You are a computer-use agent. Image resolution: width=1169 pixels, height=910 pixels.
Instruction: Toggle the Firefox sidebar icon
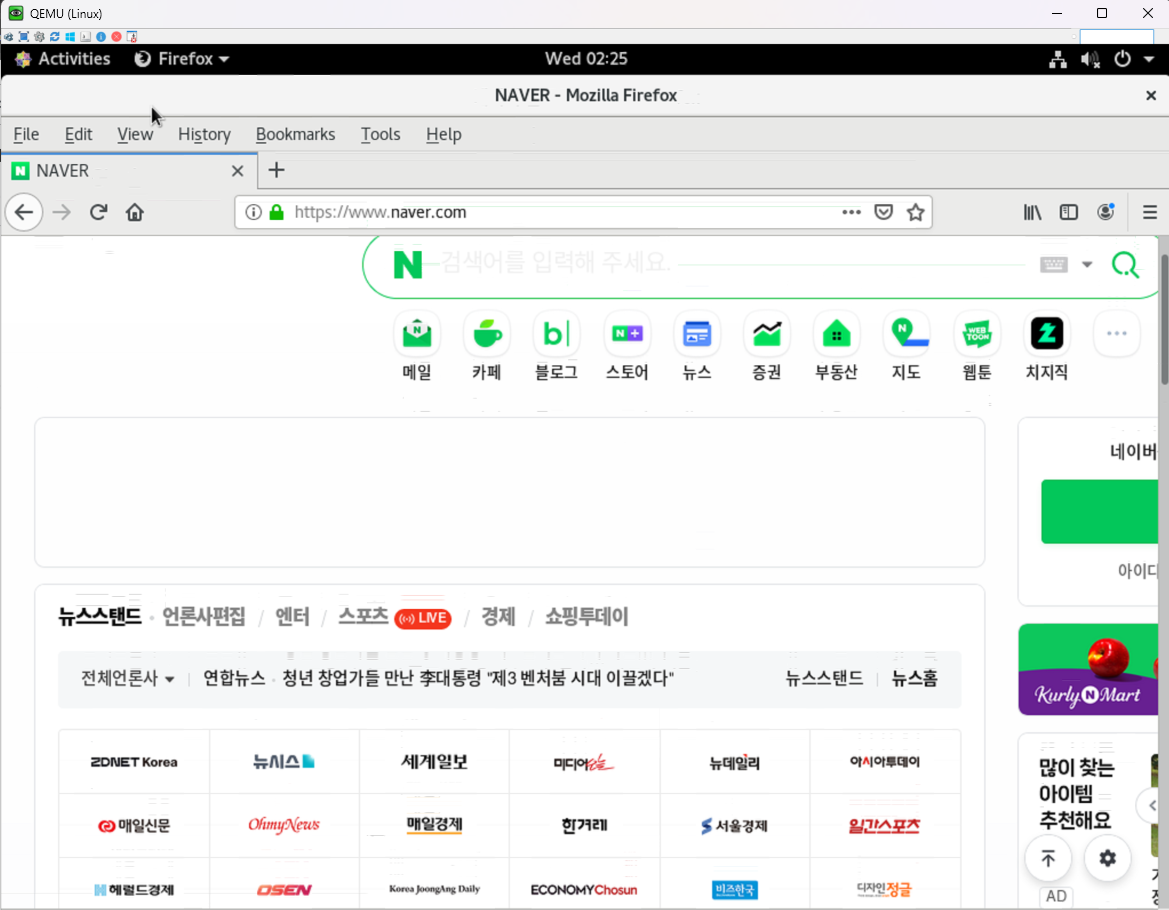click(x=1069, y=212)
